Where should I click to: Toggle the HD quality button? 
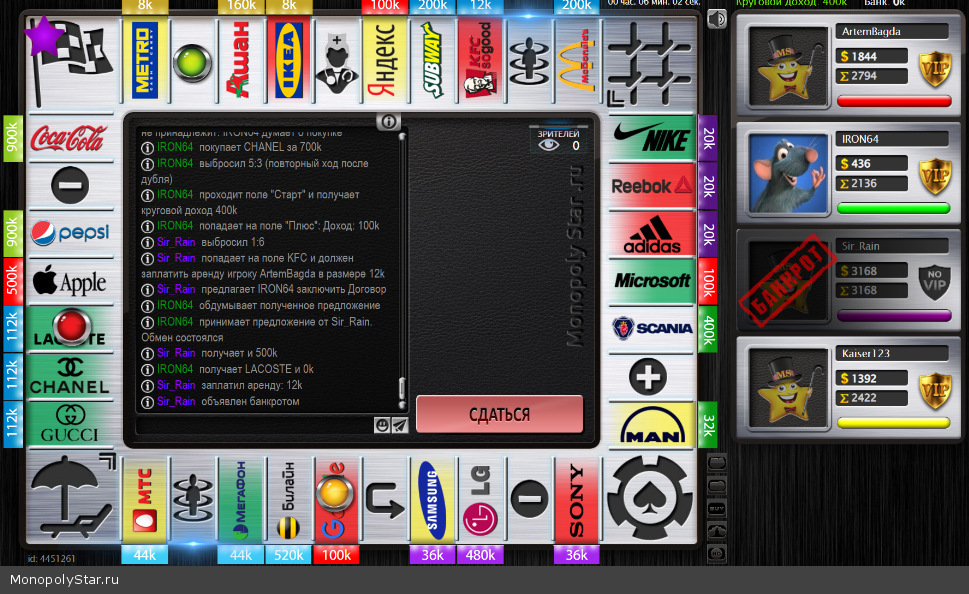(x=717, y=553)
